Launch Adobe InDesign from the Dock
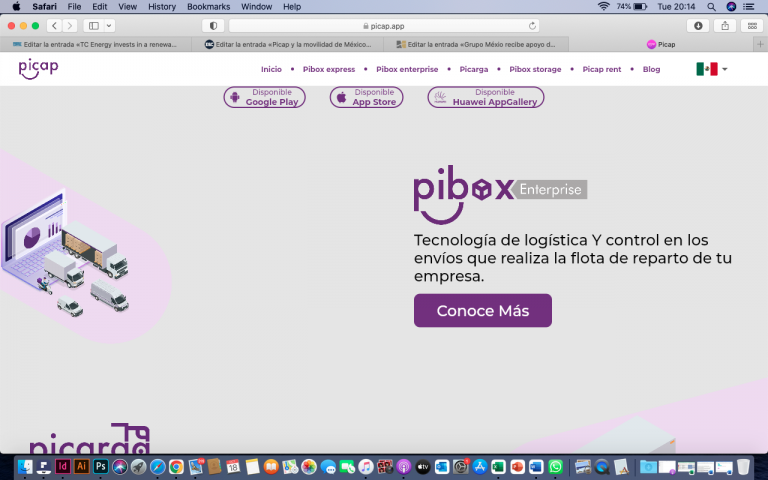The width and height of the screenshot is (768, 480). click(x=62, y=467)
